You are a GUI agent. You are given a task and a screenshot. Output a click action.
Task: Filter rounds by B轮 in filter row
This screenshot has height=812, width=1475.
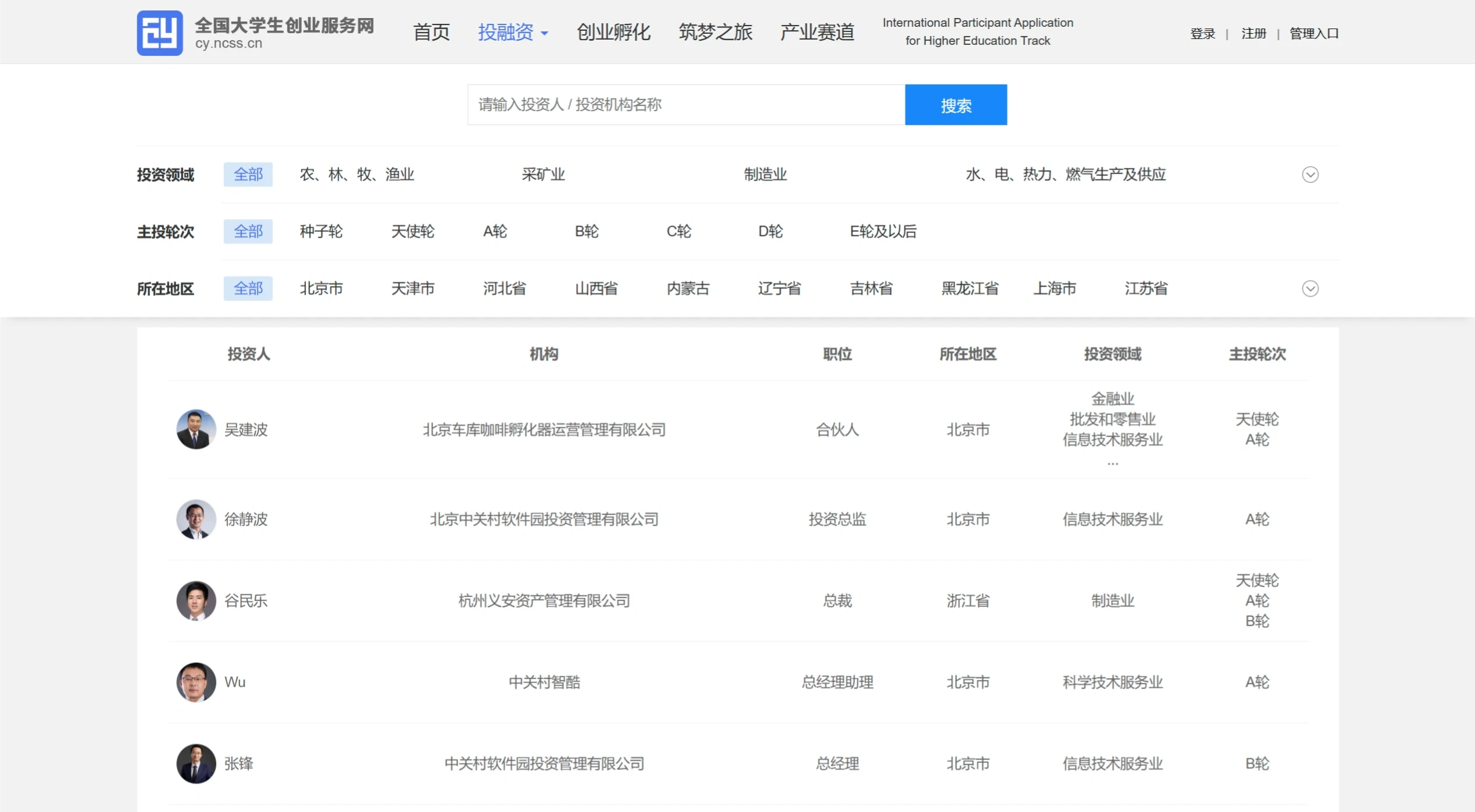point(587,232)
